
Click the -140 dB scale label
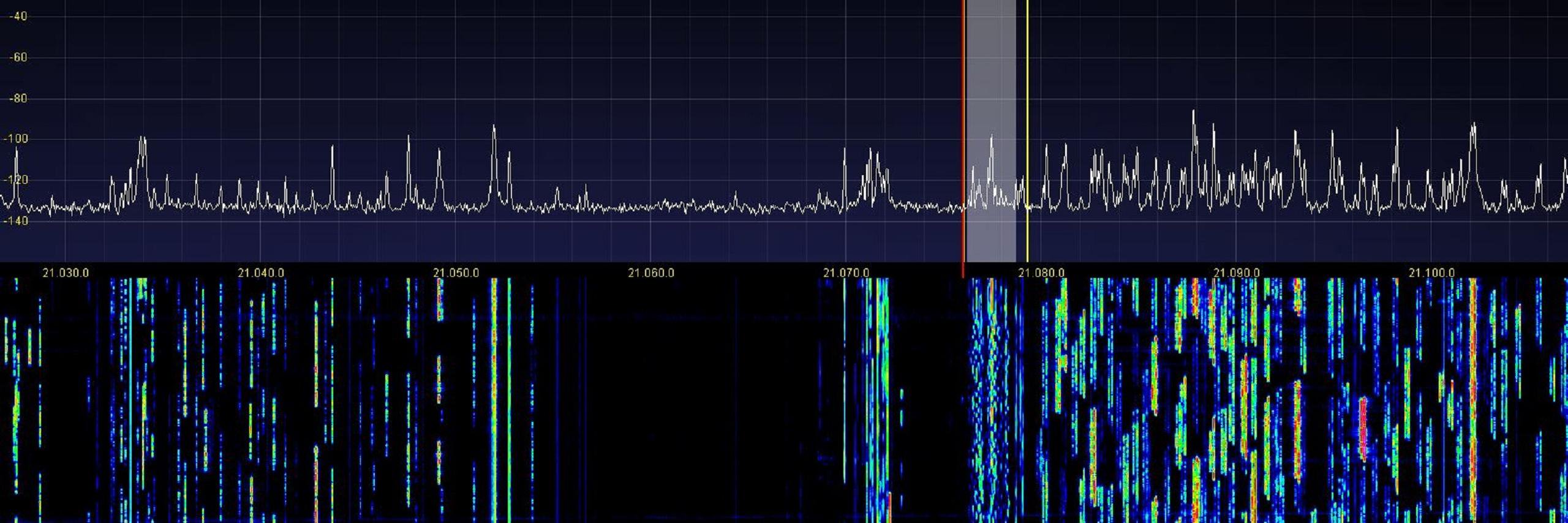[x=15, y=221]
